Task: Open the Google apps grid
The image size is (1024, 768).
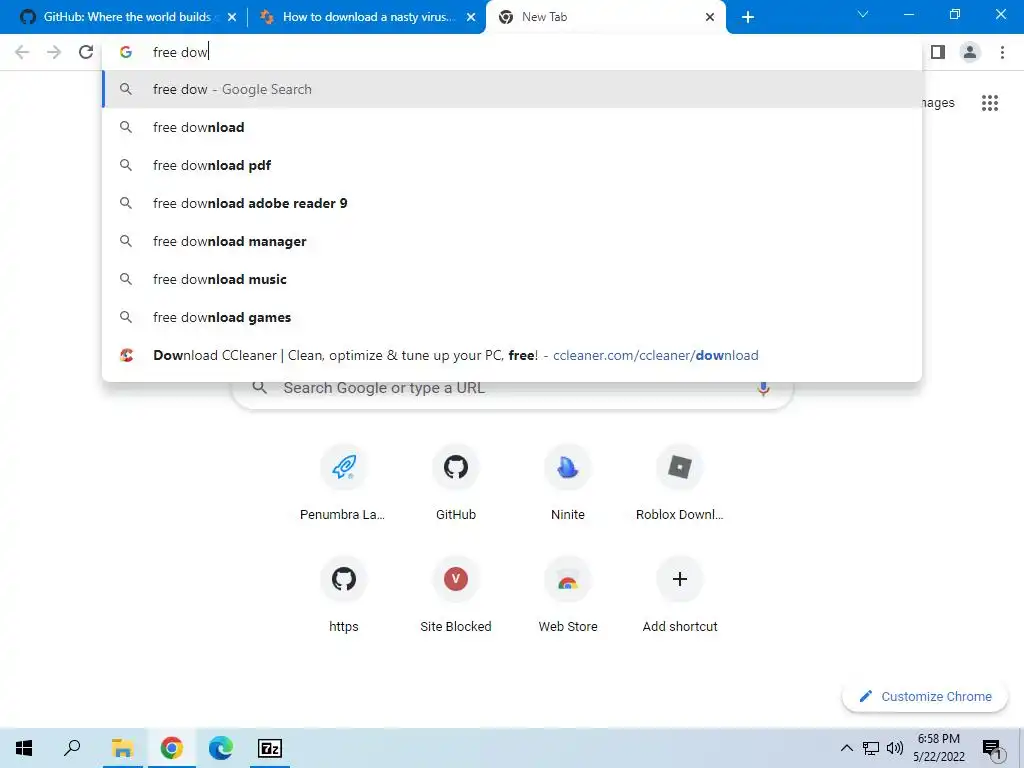Action: (x=990, y=103)
